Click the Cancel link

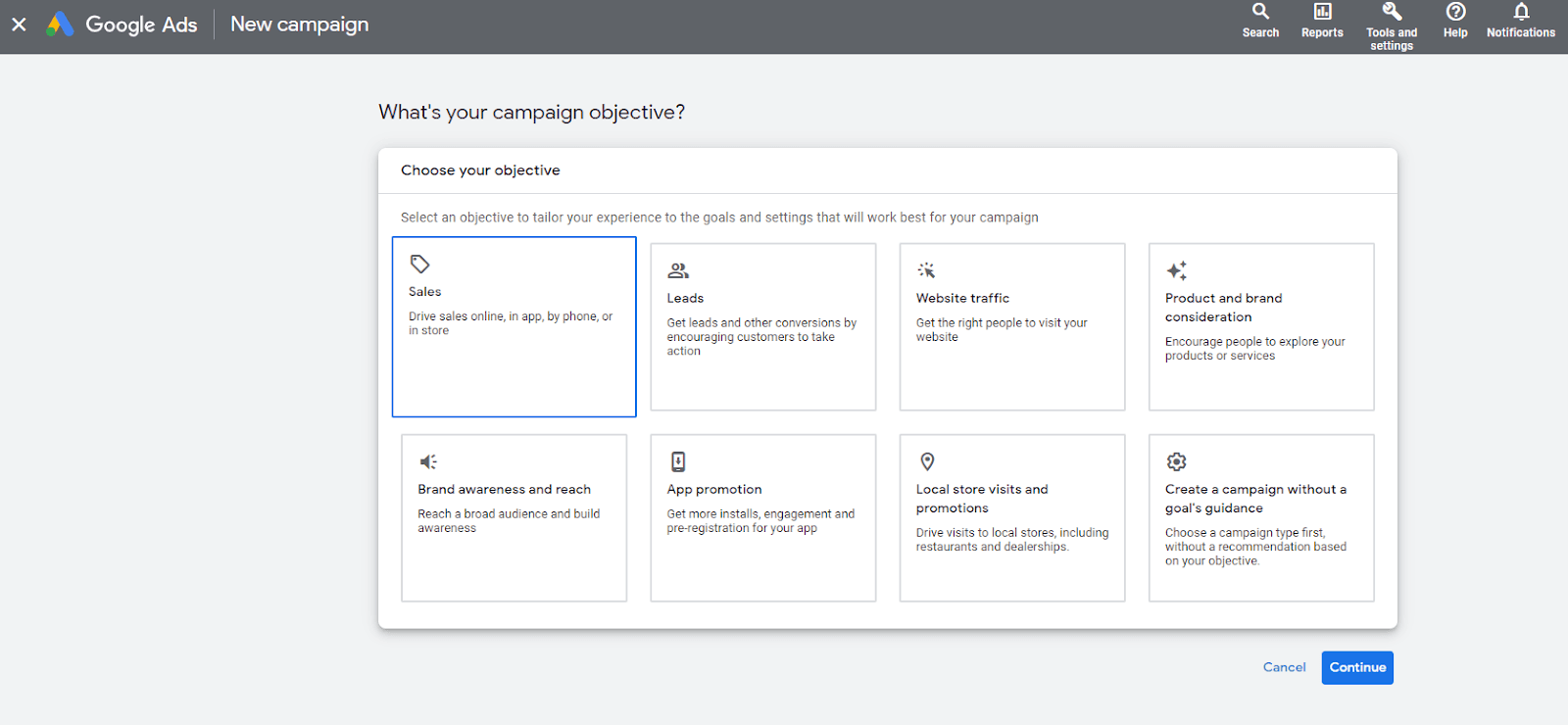coord(1284,667)
